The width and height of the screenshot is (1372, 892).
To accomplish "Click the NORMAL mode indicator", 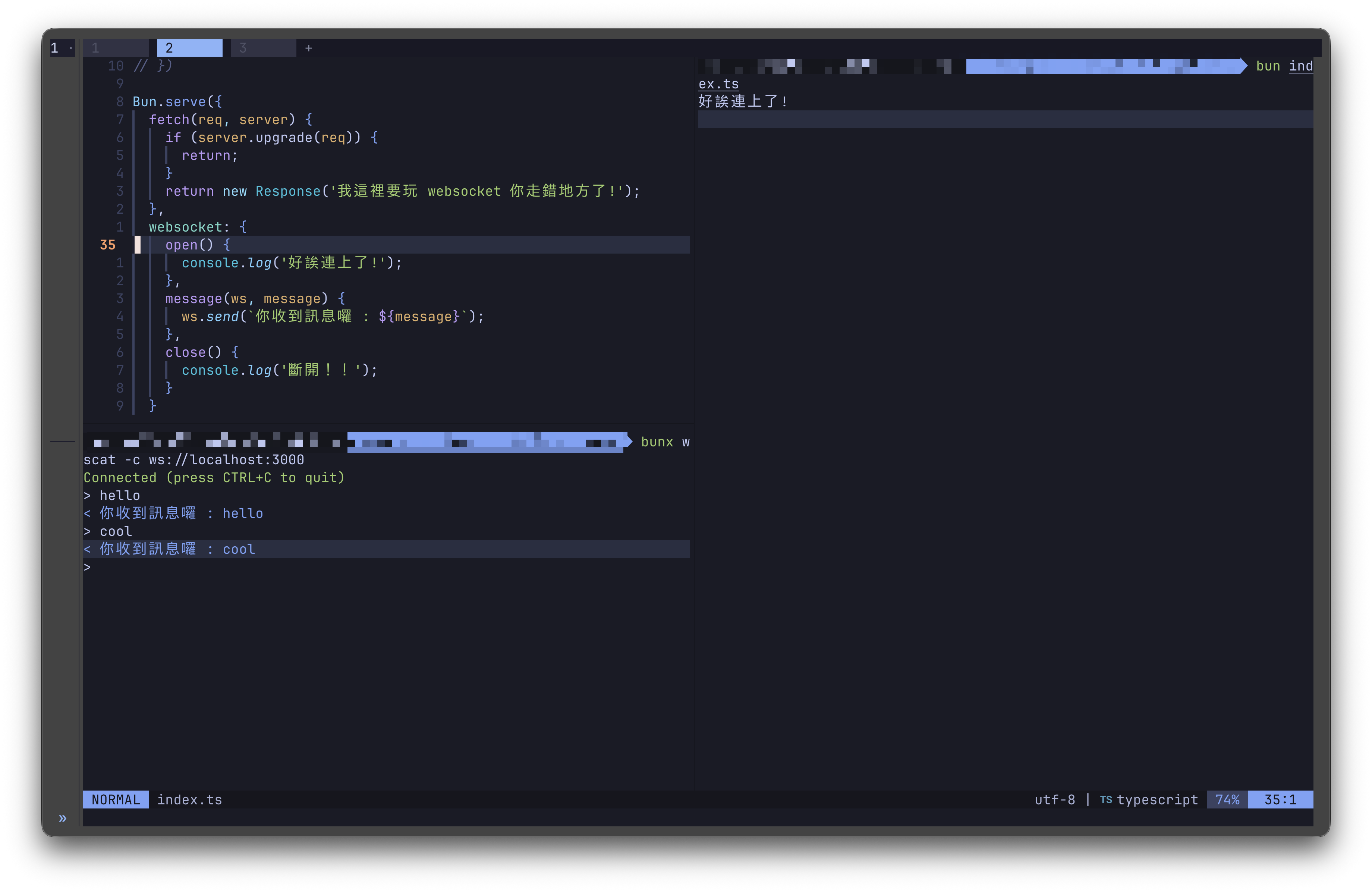I will click(x=116, y=800).
